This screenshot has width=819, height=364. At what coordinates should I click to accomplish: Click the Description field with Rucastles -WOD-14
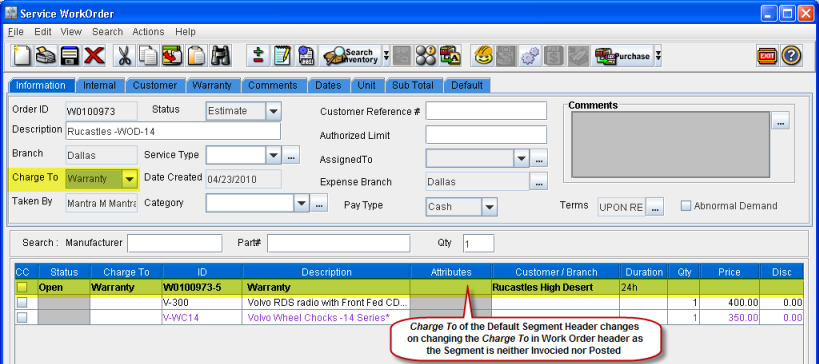click(173, 131)
